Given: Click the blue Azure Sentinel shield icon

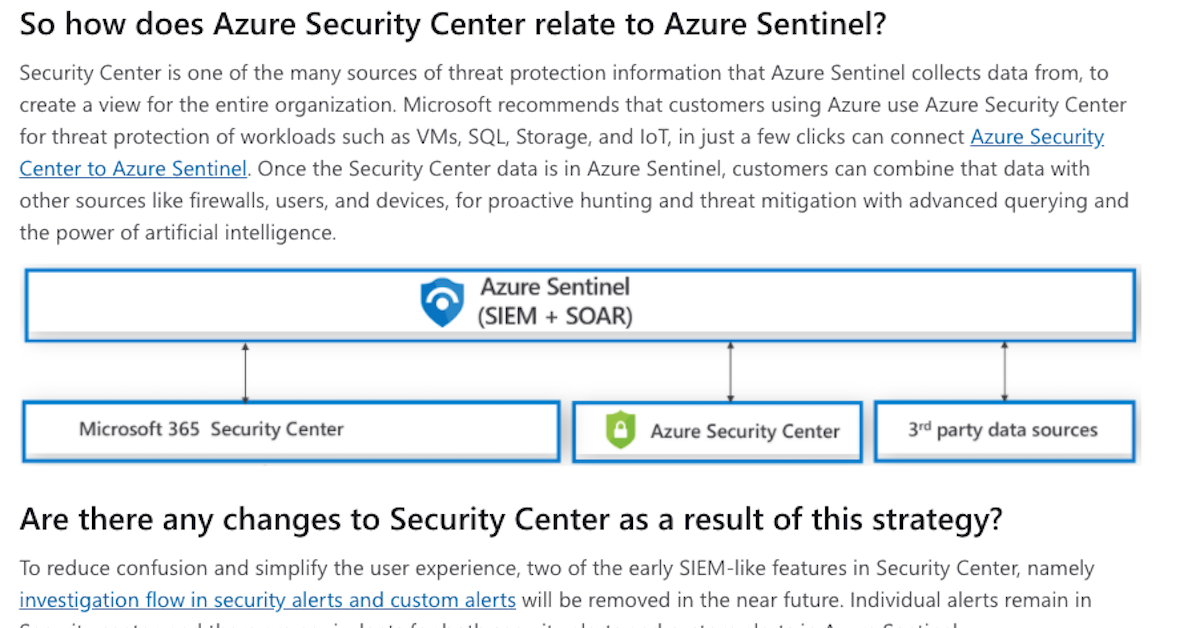Looking at the screenshot, I should [441, 303].
